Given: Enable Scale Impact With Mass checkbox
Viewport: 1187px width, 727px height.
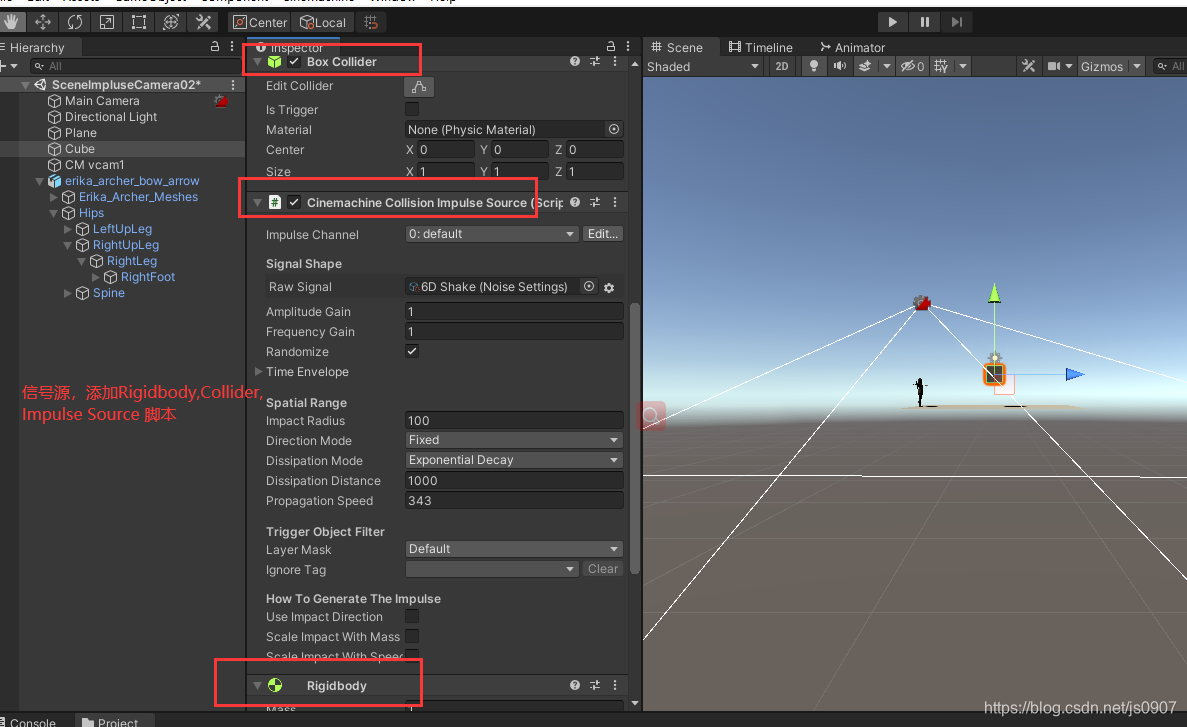Looking at the screenshot, I should point(412,636).
